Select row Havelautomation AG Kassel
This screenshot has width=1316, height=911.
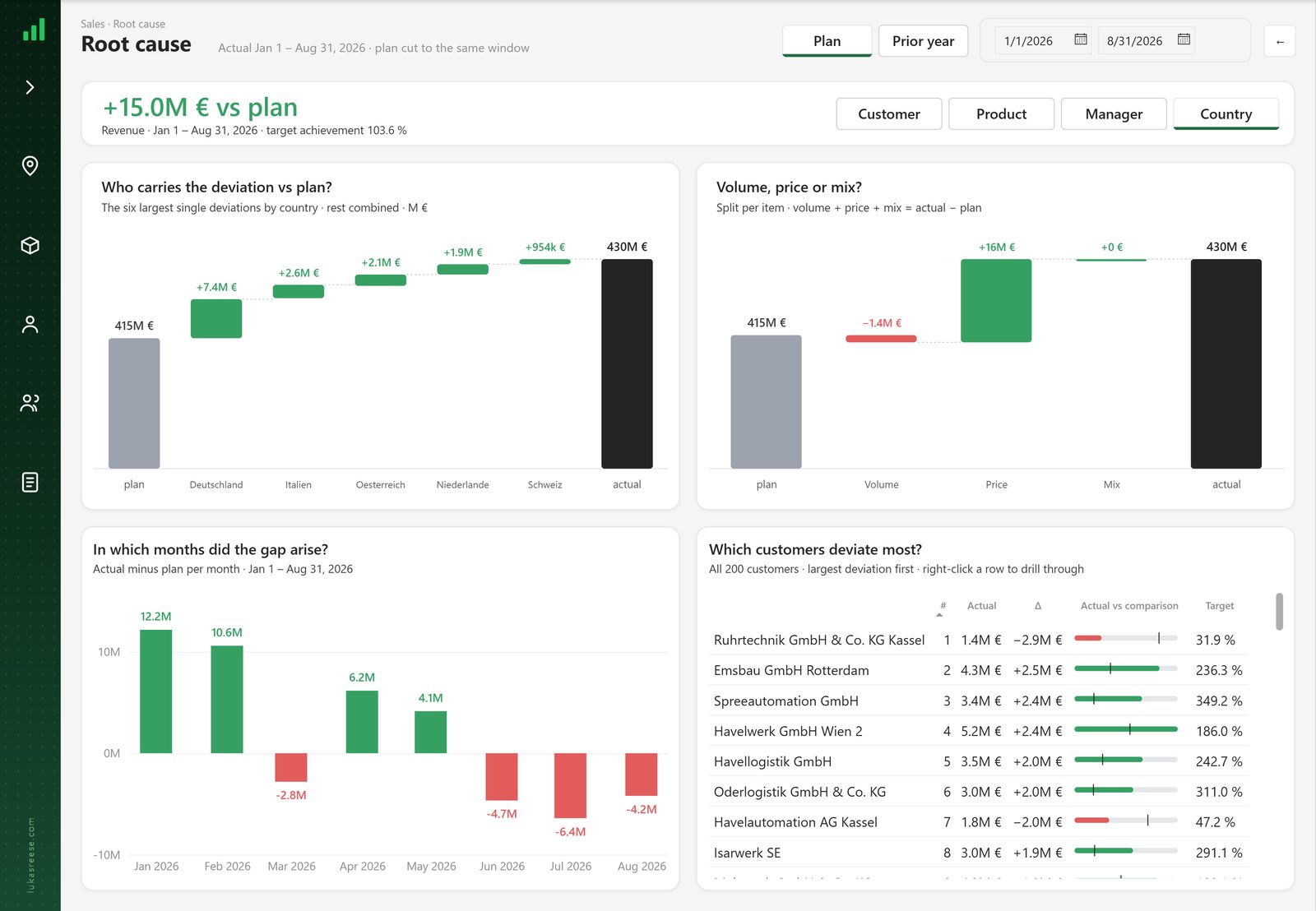pos(979,822)
